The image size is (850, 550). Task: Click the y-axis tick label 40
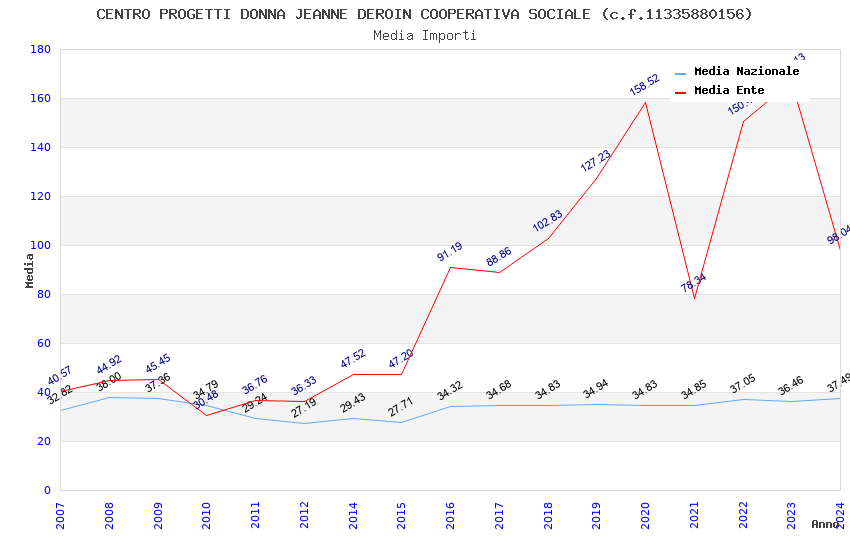(x=44, y=392)
